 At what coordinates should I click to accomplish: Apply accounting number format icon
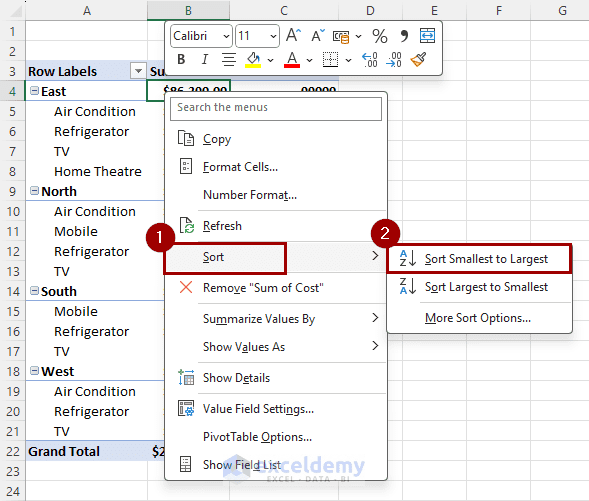[x=341, y=36]
